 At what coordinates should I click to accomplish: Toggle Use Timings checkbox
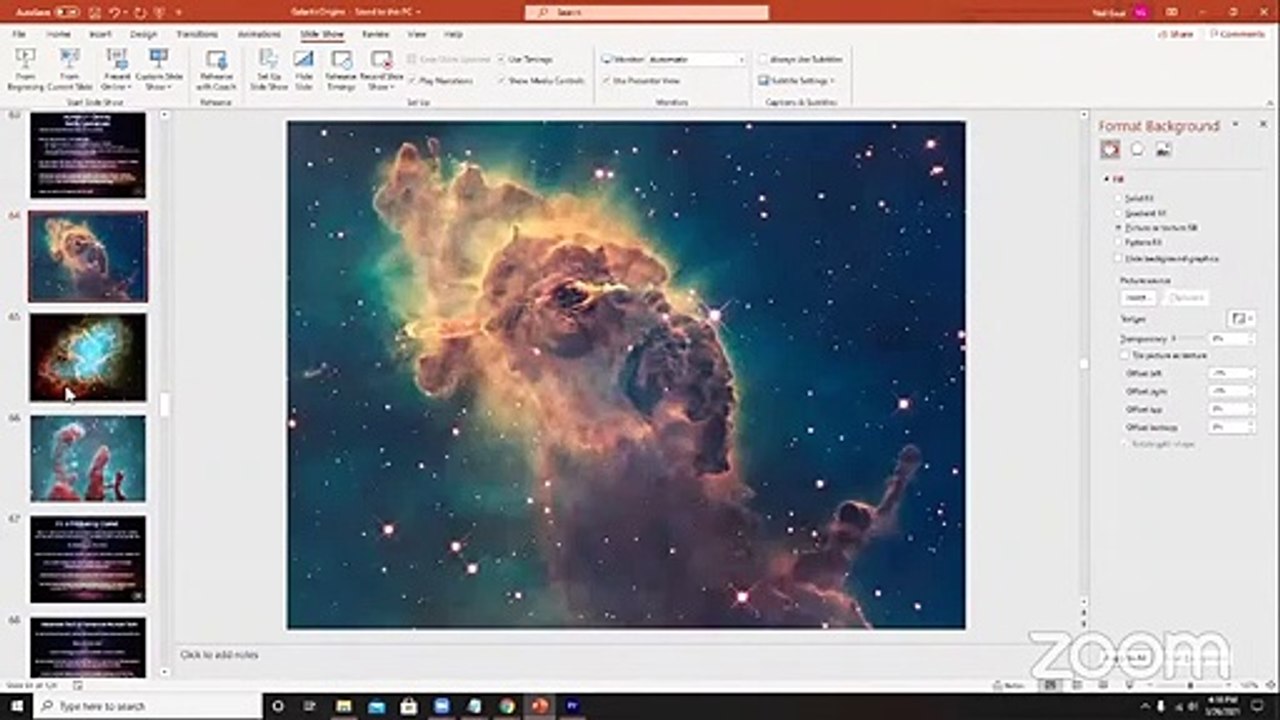point(525,59)
